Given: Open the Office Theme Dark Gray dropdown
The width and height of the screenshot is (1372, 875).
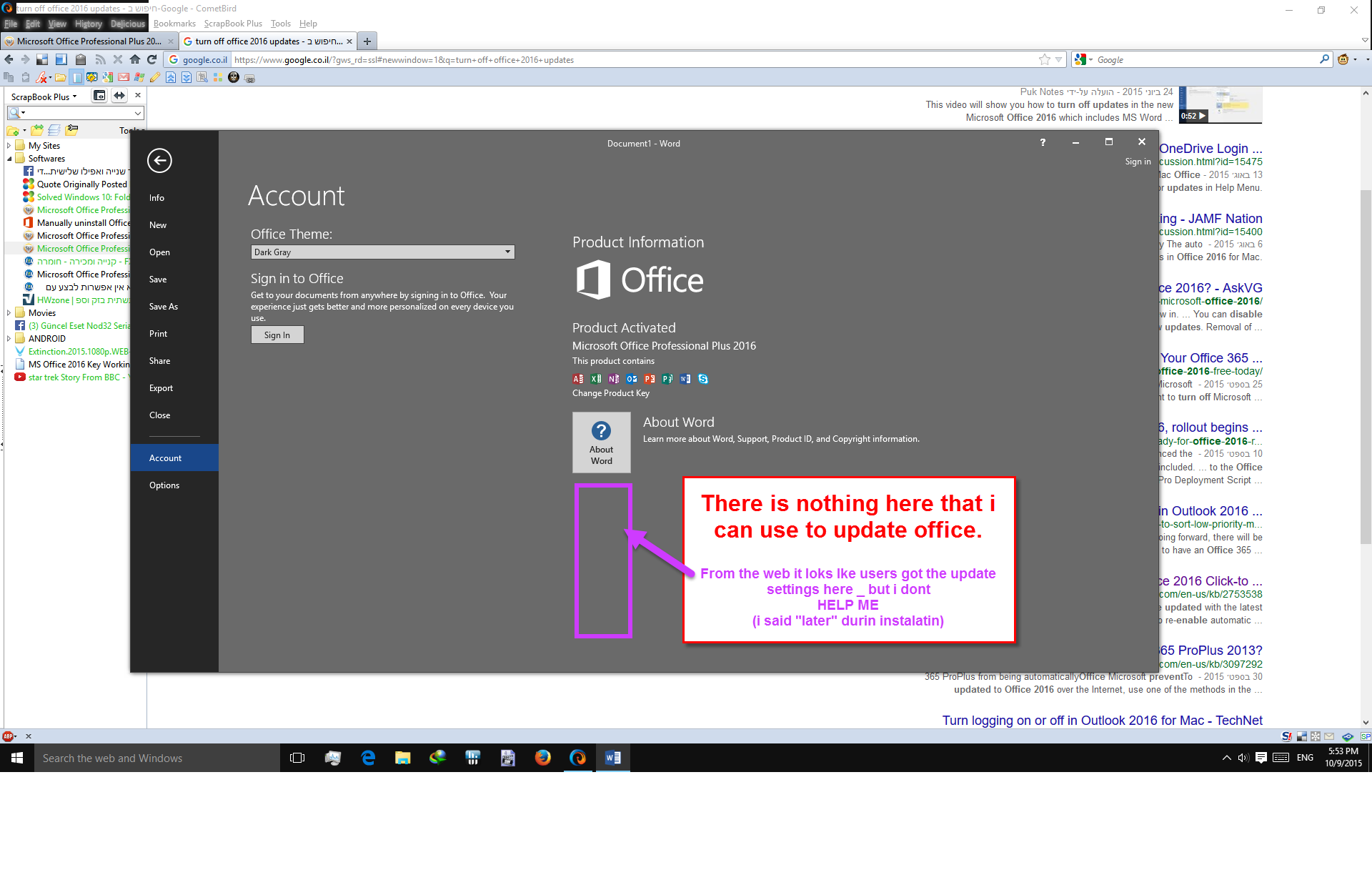Looking at the screenshot, I should pos(382,252).
